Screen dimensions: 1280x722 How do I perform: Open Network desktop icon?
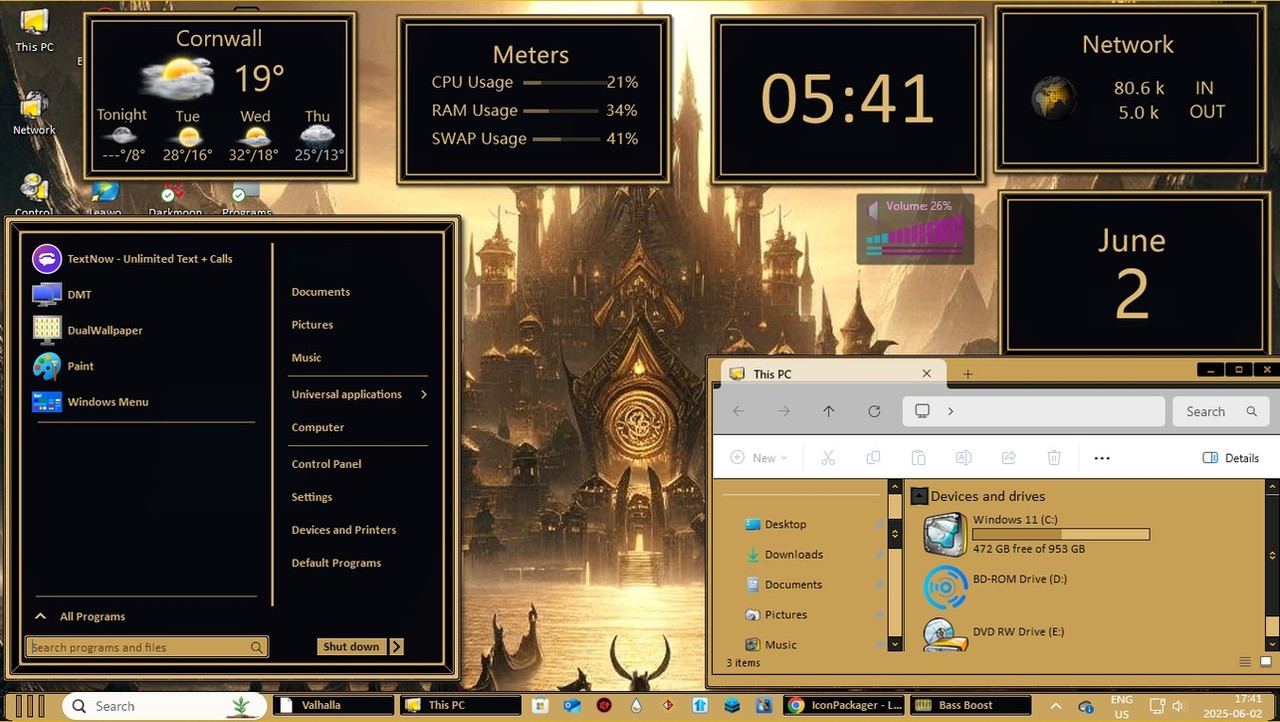coord(34,113)
